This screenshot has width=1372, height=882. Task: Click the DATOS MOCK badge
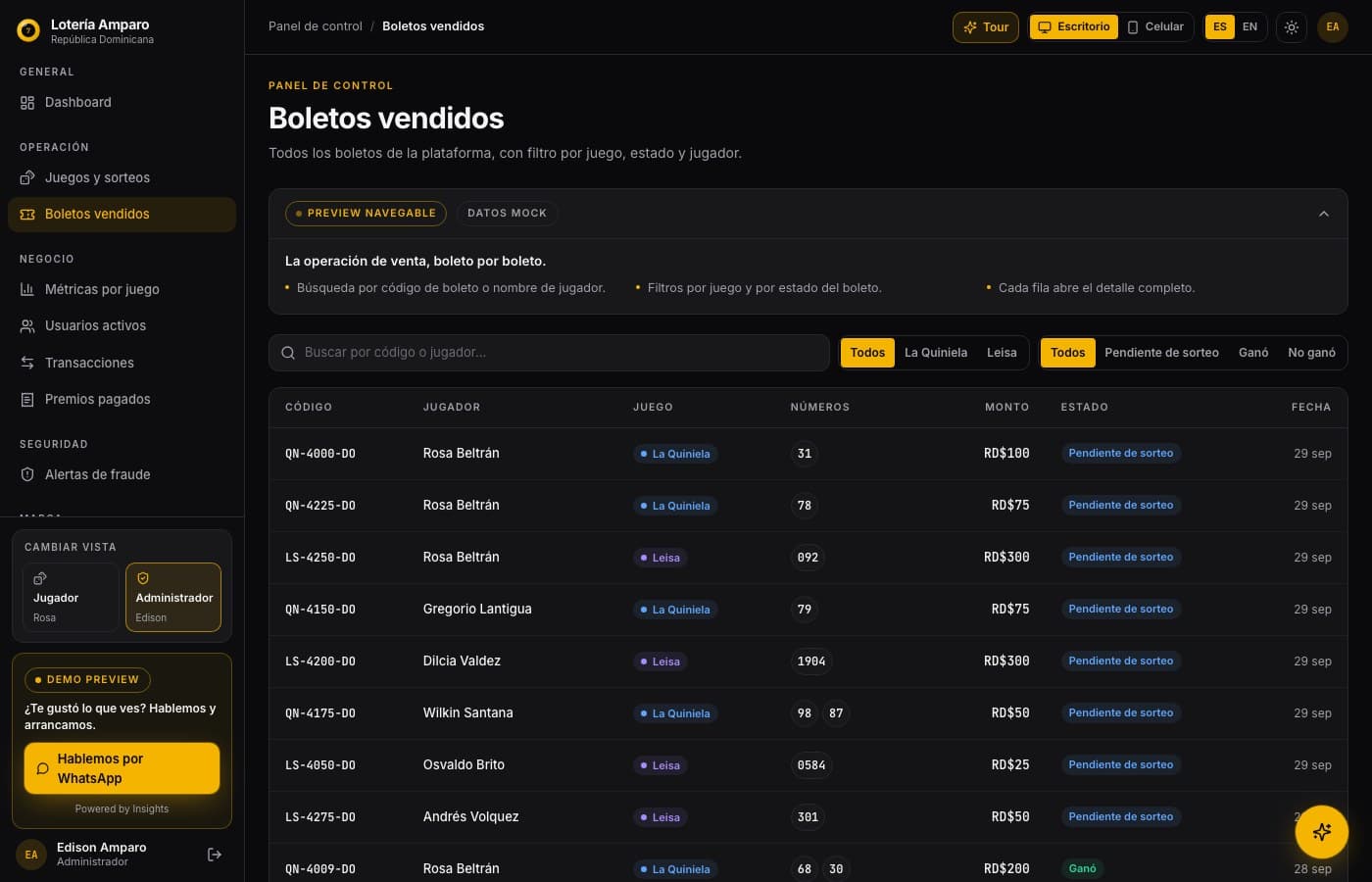(x=507, y=214)
